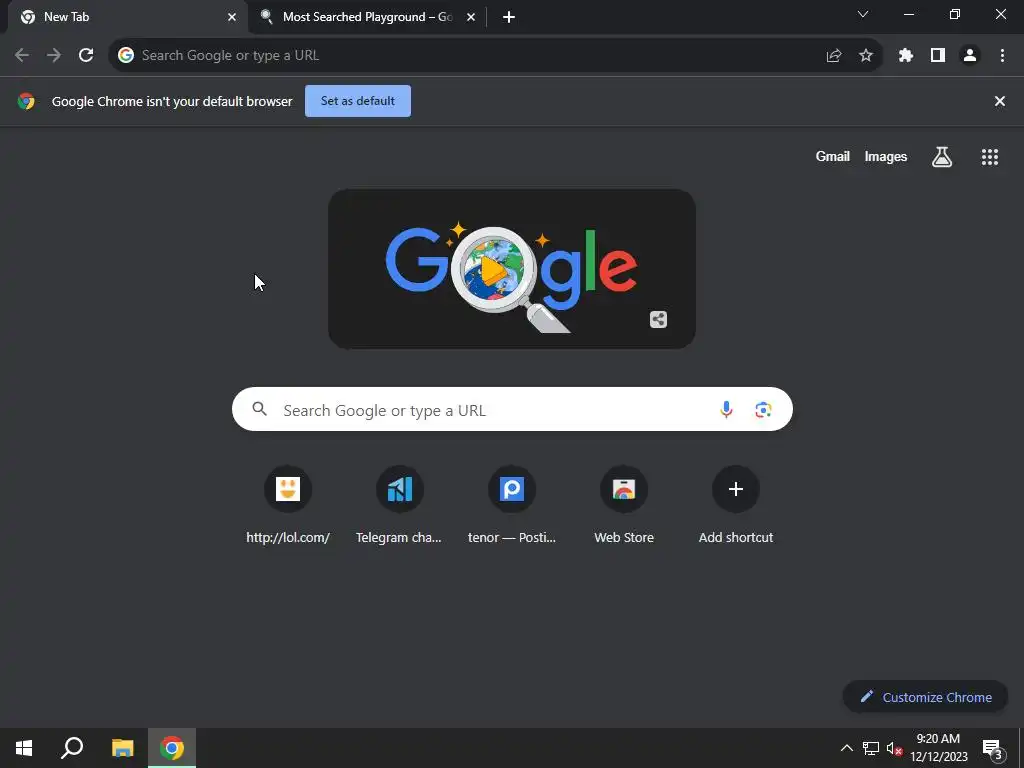Open the tenor shortcut tile
Screen dimensions: 1024x768
click(x=512, y=505)
